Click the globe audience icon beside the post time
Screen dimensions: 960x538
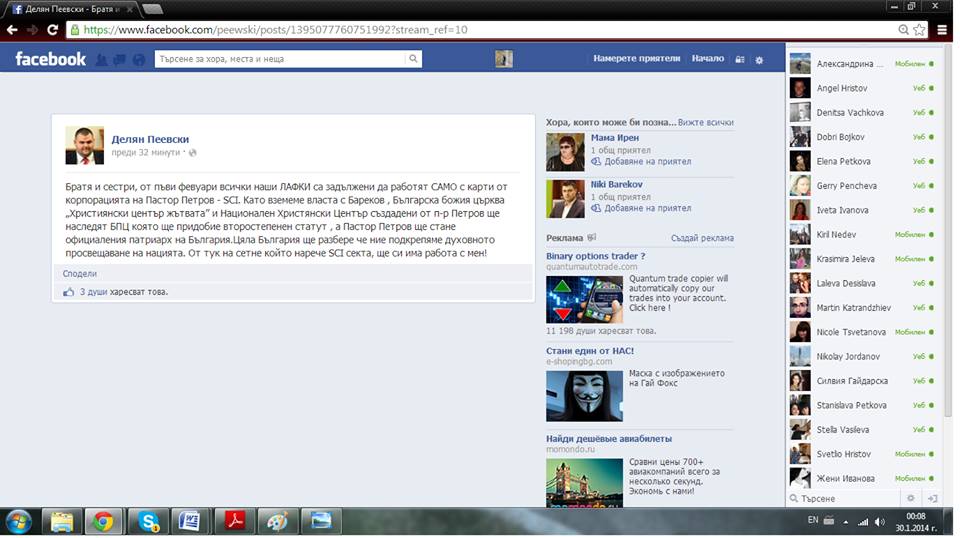click(193, 152)
